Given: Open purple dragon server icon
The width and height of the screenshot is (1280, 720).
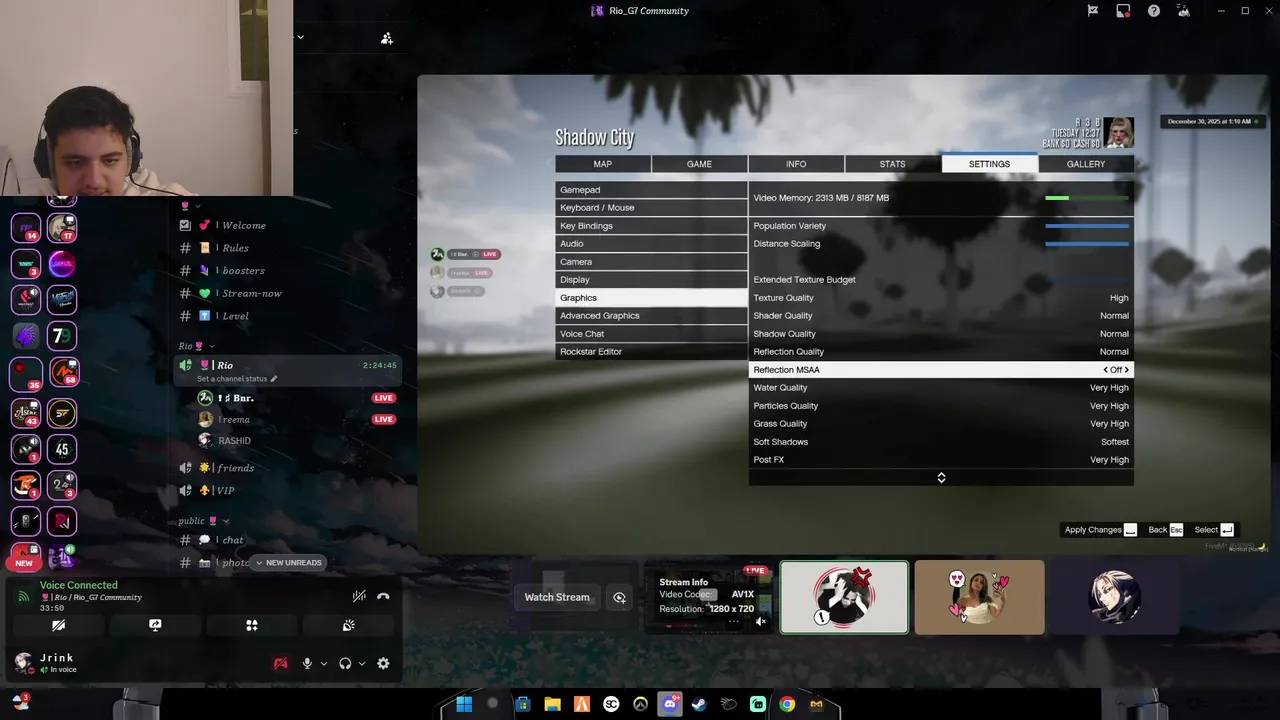Looking at the screenshot, I should [26, 336].
